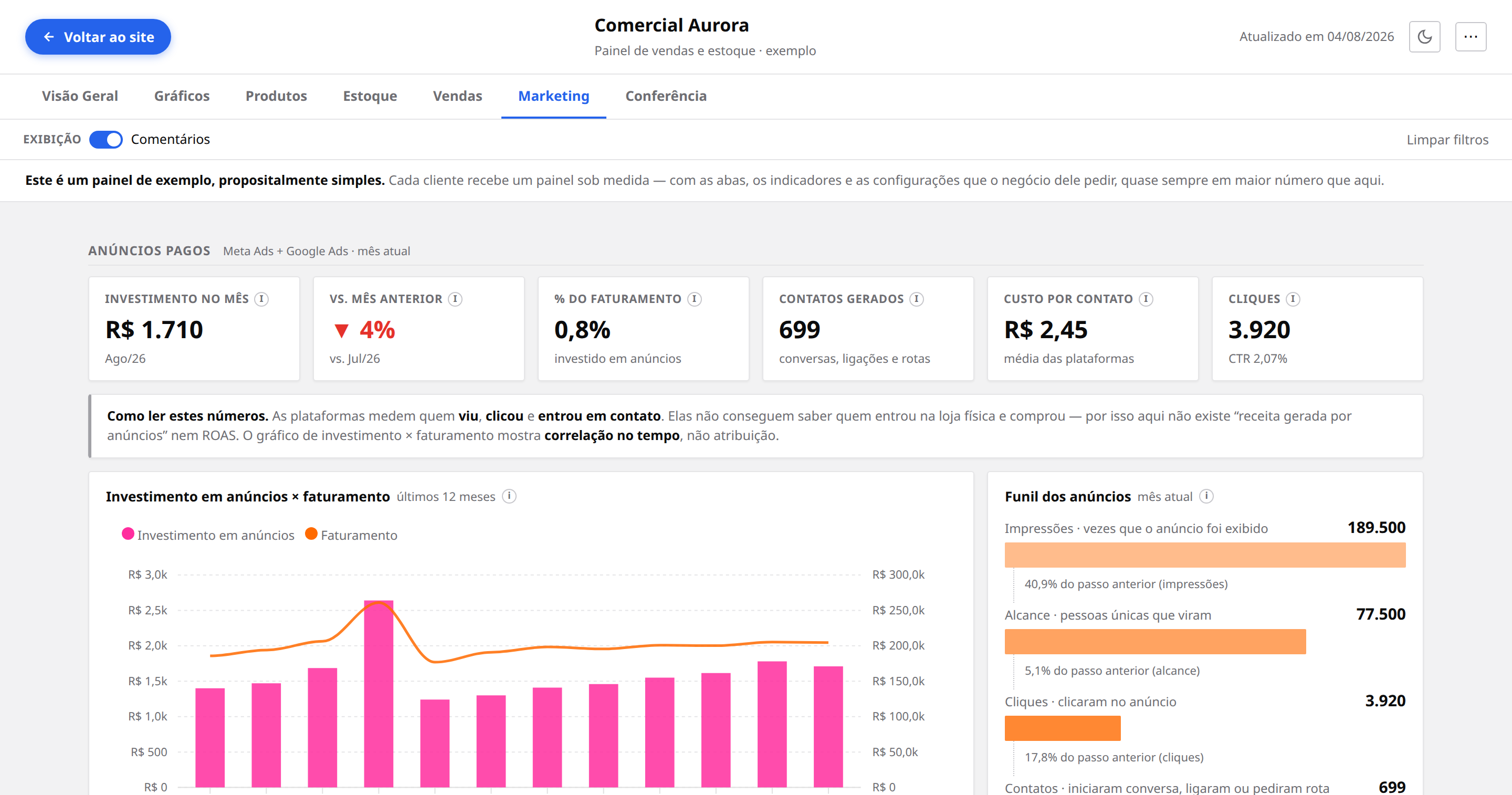Click info icon beside Custo por contato
Screen dimensions: 1512x795
point(1146,299)
